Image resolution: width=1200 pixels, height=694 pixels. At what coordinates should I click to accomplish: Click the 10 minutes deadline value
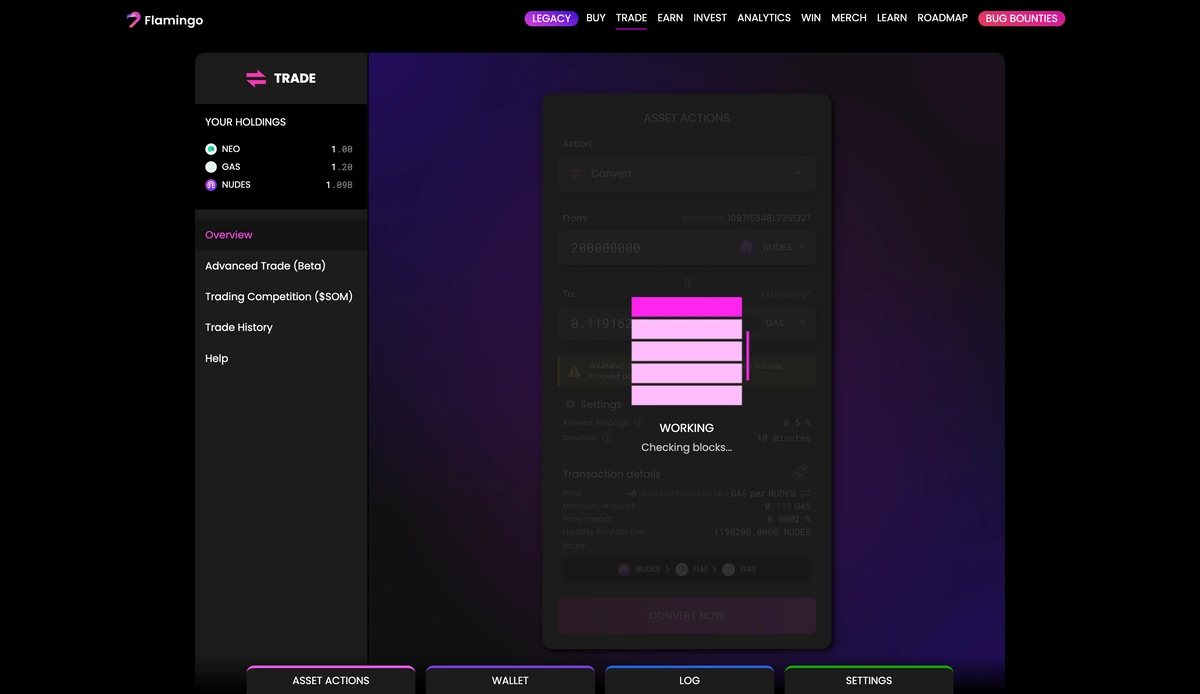click(784, 438)
